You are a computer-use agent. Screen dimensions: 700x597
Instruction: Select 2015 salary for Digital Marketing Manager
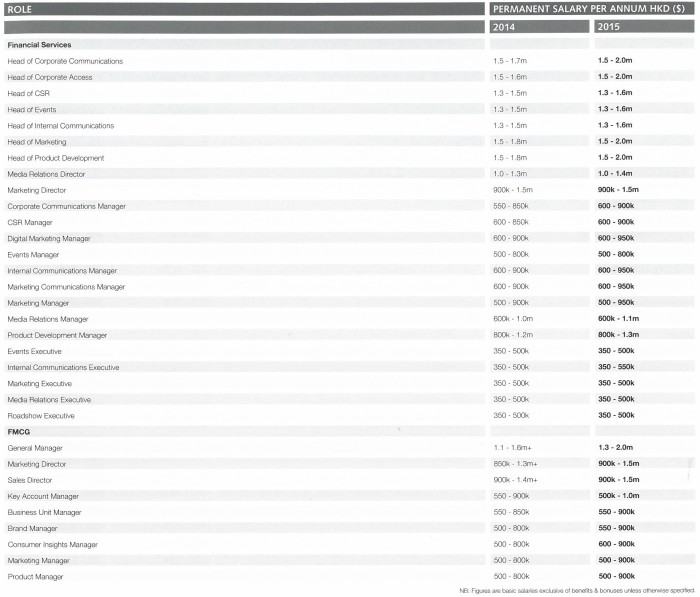[616, 238]
